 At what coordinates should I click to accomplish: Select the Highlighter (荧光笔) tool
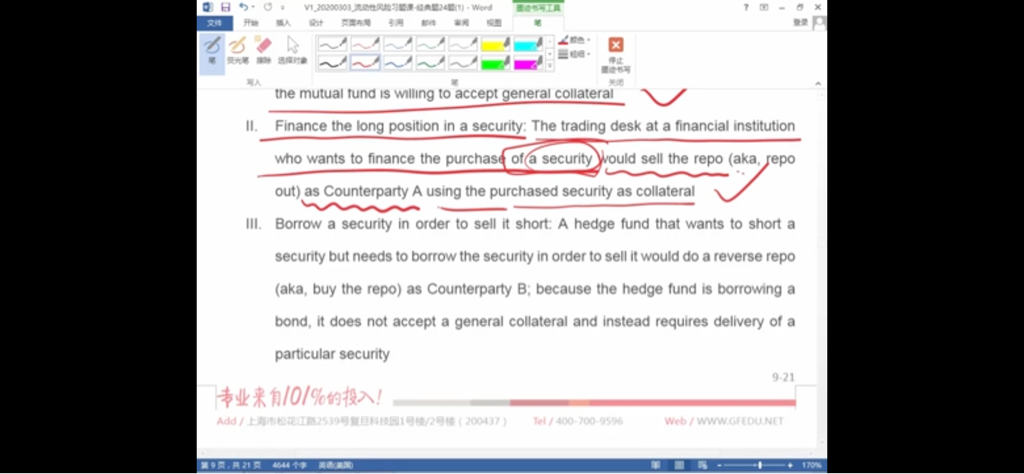pos(238,50)
